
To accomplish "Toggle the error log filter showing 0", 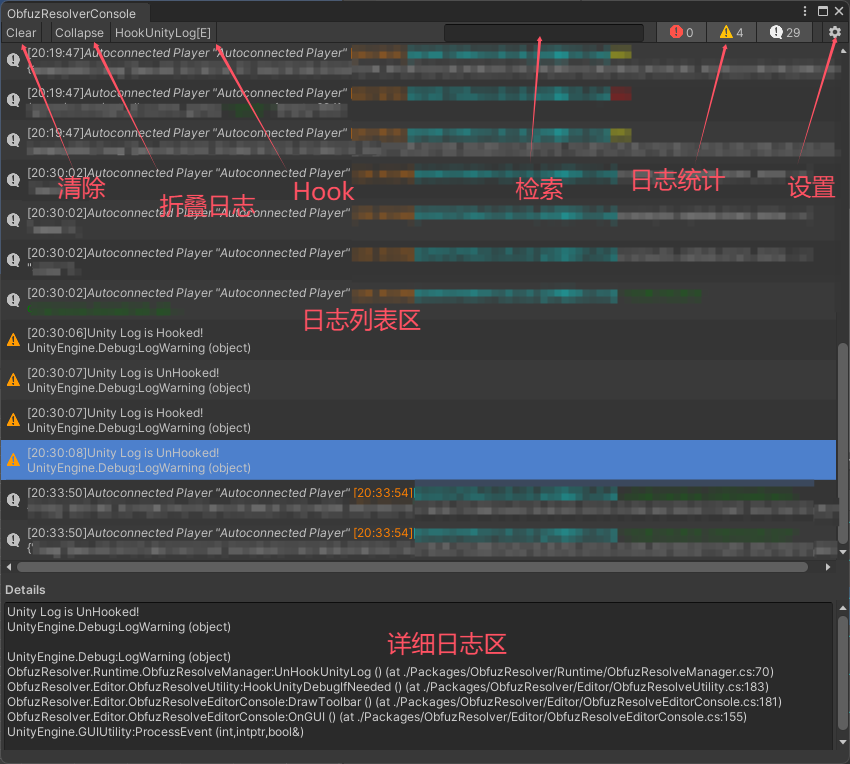I will point(681,33).
